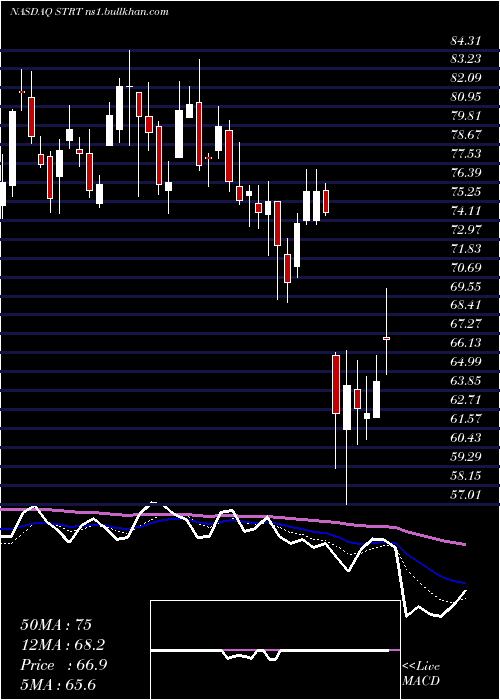Click the 75.25 price axis label
Viewport: 500px width, 700px height.
pos(466,192)
